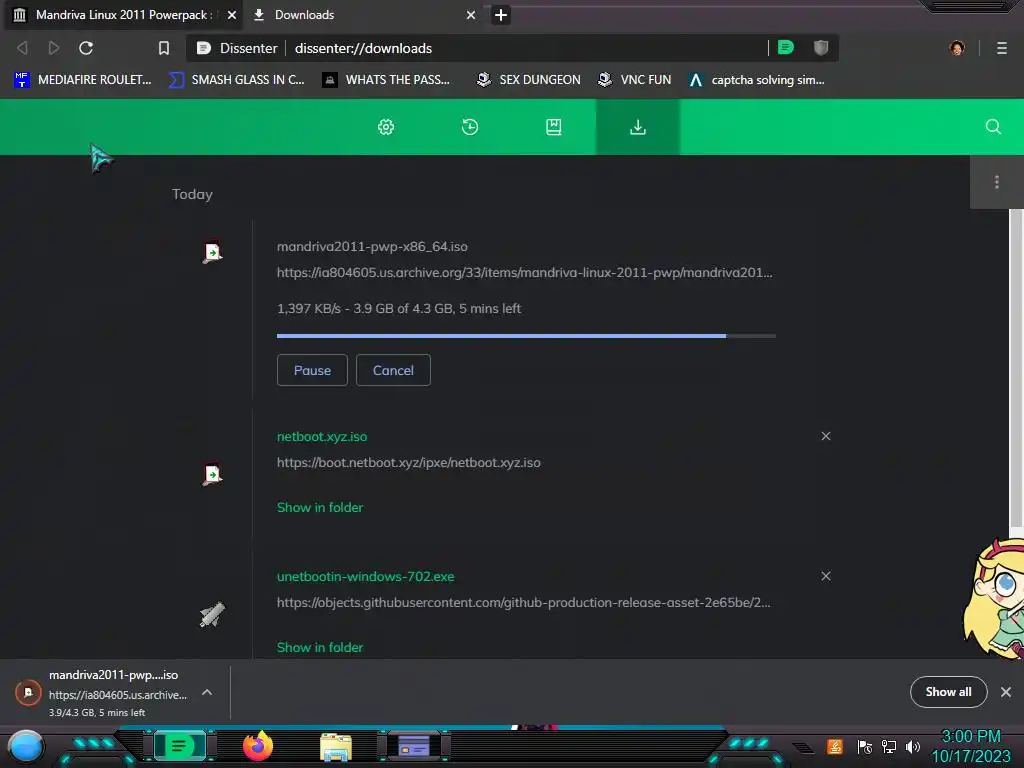
Task: Launch Firefox from taskbar
Action: click(x=258, y=746)
